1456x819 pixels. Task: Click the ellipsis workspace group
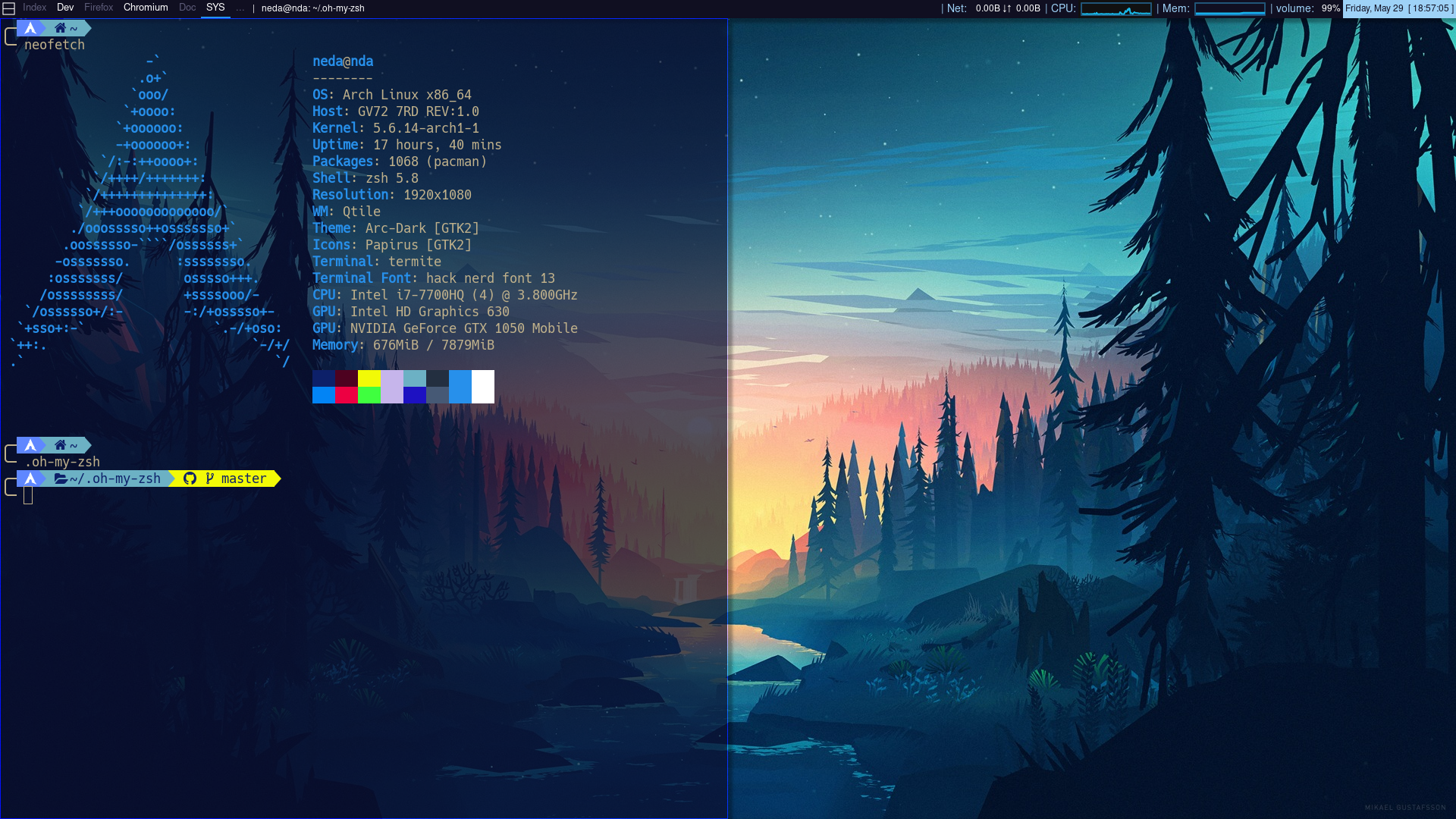pos(240,8)
